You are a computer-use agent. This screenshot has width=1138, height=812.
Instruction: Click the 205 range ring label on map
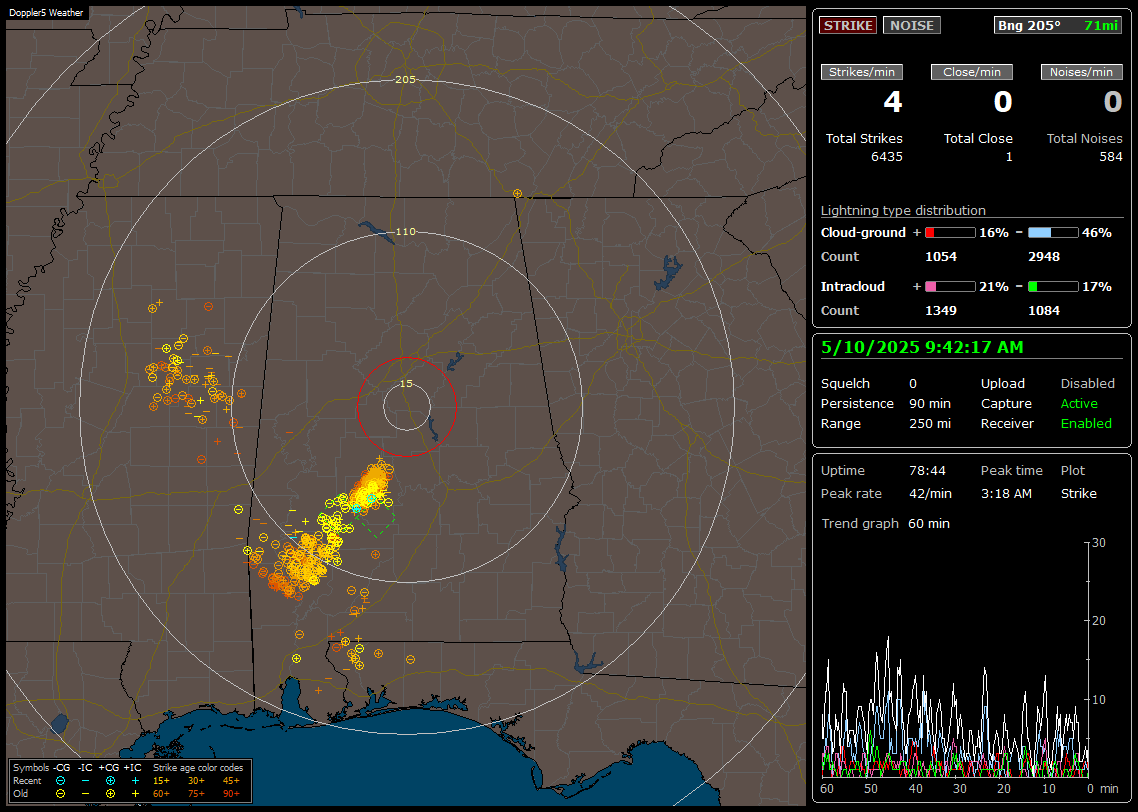[405, 80]
